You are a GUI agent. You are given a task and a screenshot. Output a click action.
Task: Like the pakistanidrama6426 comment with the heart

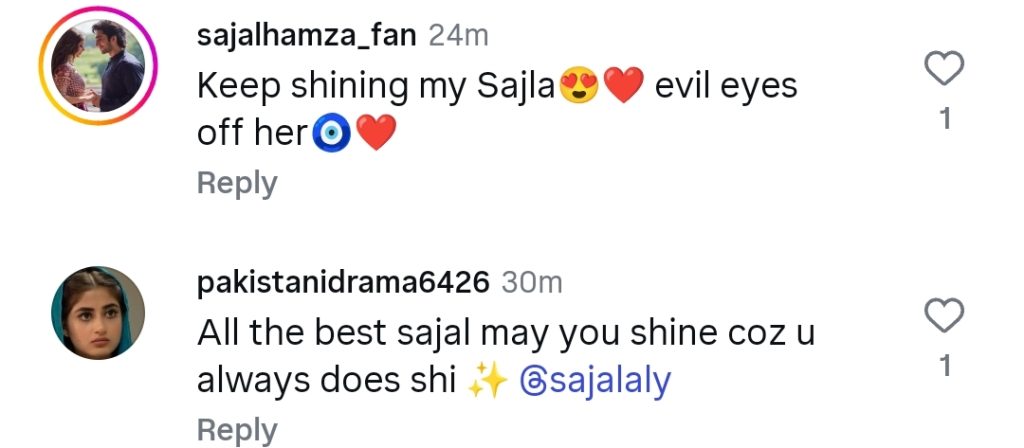[x=944, y=316]
